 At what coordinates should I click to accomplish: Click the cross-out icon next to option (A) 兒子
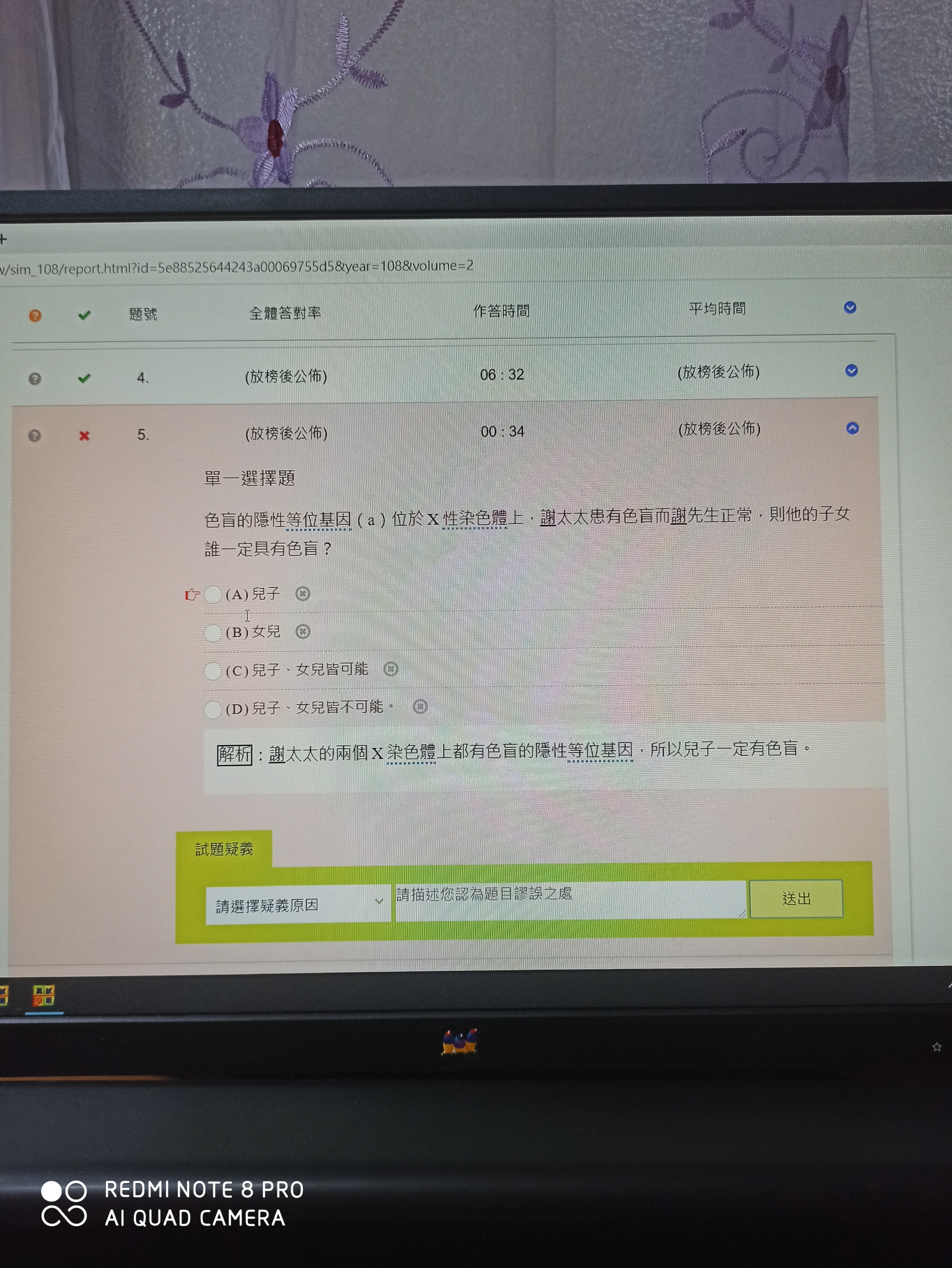coord(303,594)
